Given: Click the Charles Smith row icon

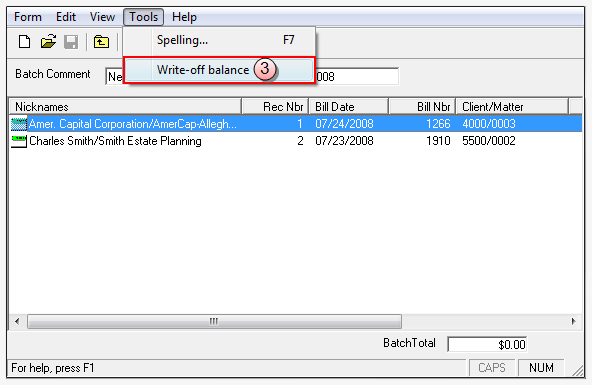Looking at the screenshot, I should [x=19, y=141].
